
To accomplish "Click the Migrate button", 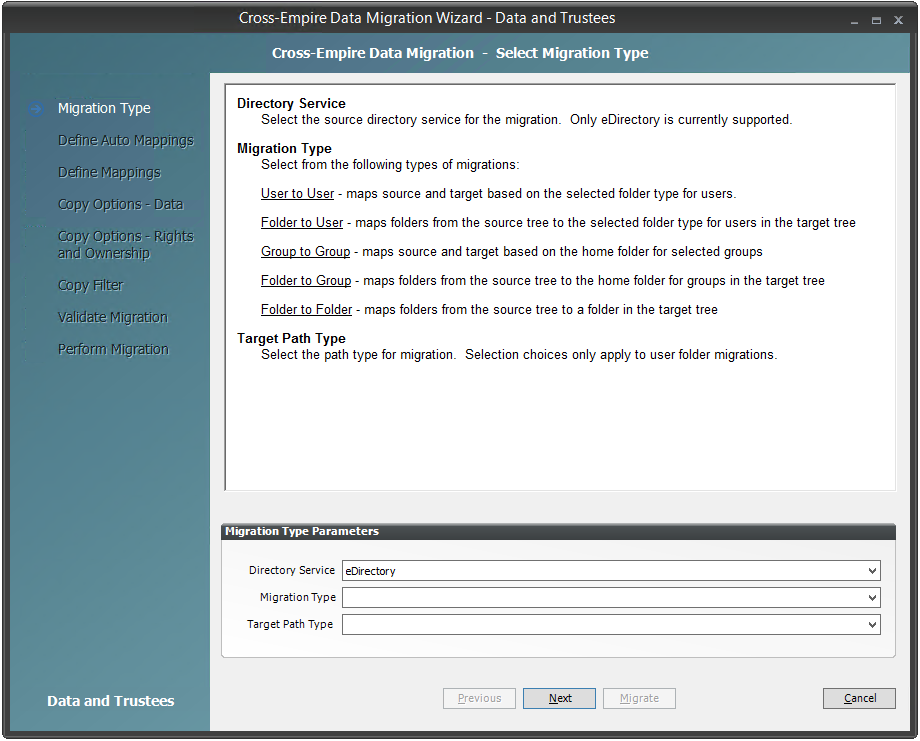I will point(639,698).
